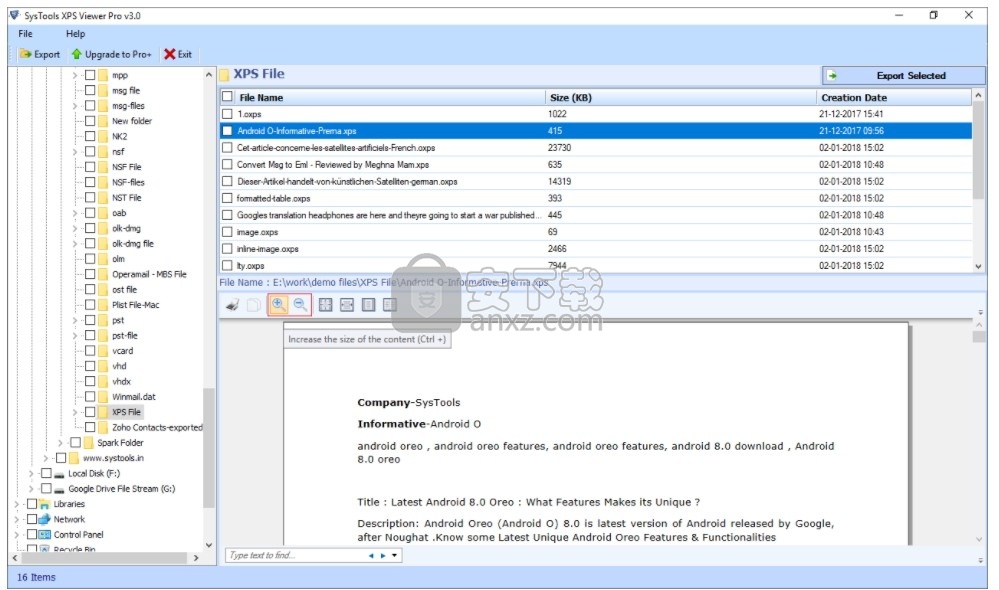999x590 pixels.
Task: Expand the mpp folder node
Action: click(x=75, y=75)
